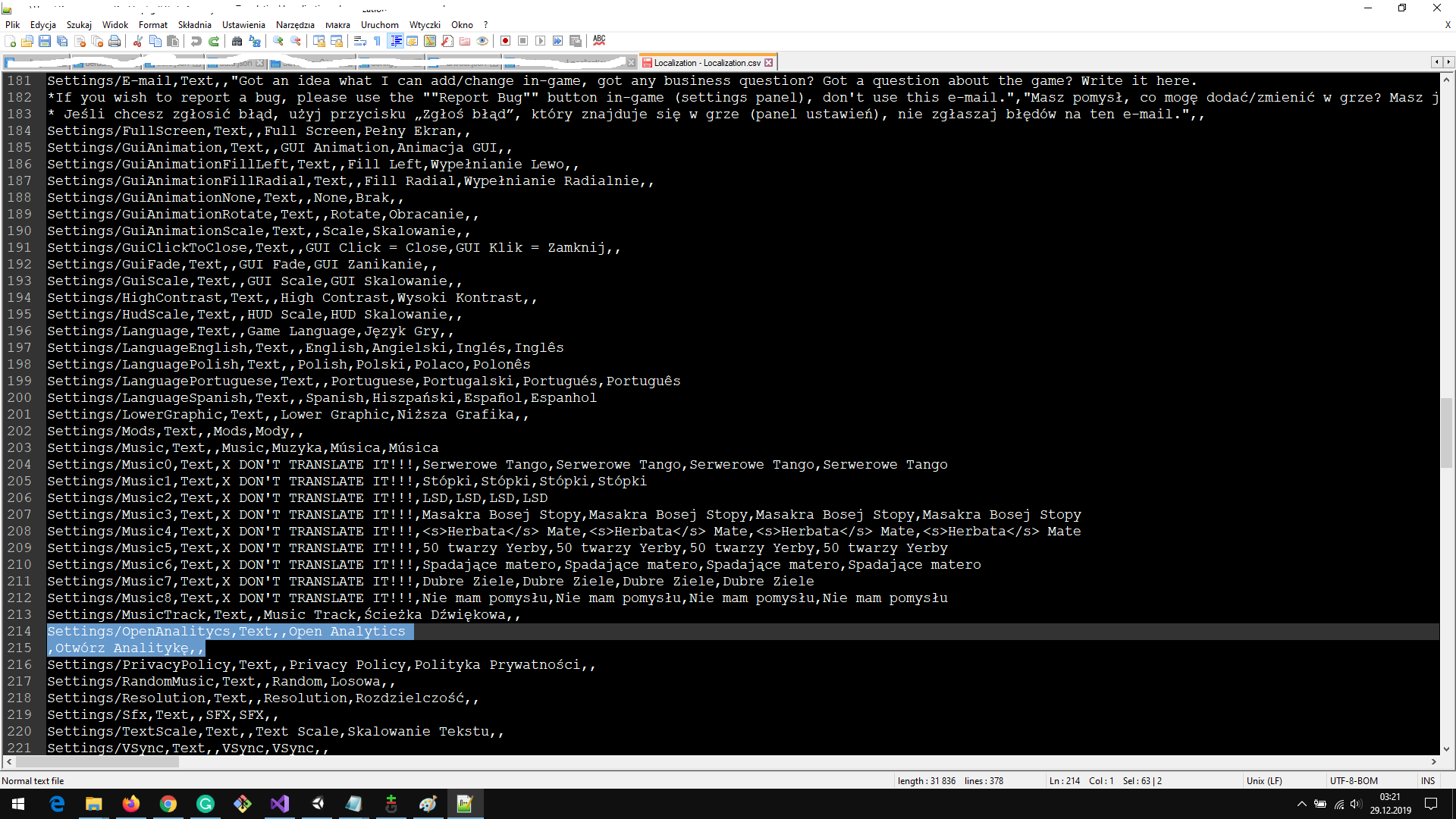This screenshot has width=1456, height=819.
Task: Open Find with binoculars icon
Action: point(237,41)
